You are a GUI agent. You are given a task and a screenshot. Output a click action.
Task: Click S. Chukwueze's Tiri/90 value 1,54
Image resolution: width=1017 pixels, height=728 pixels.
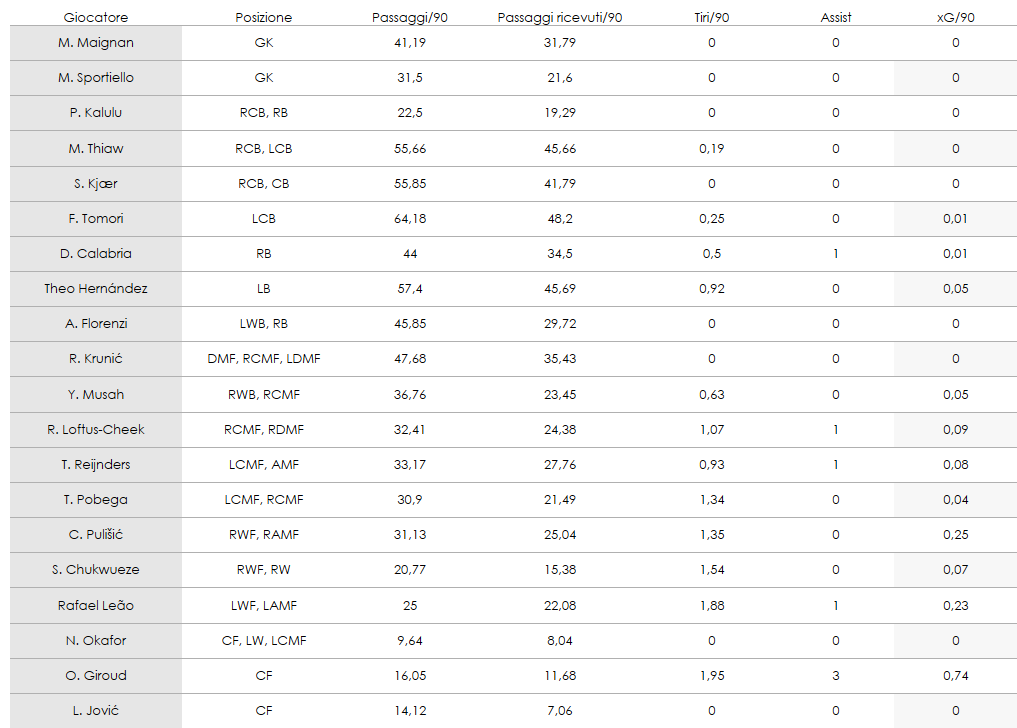point(712,570)
